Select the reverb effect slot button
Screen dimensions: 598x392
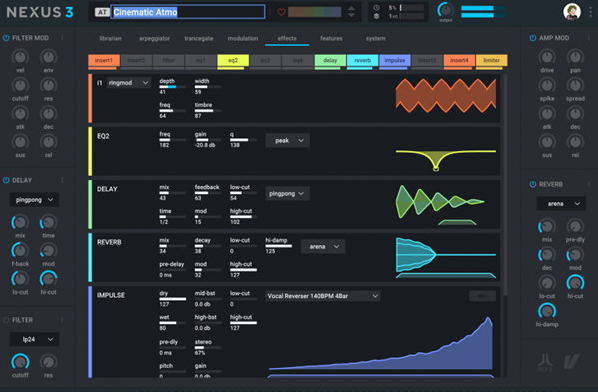(362, 61)
